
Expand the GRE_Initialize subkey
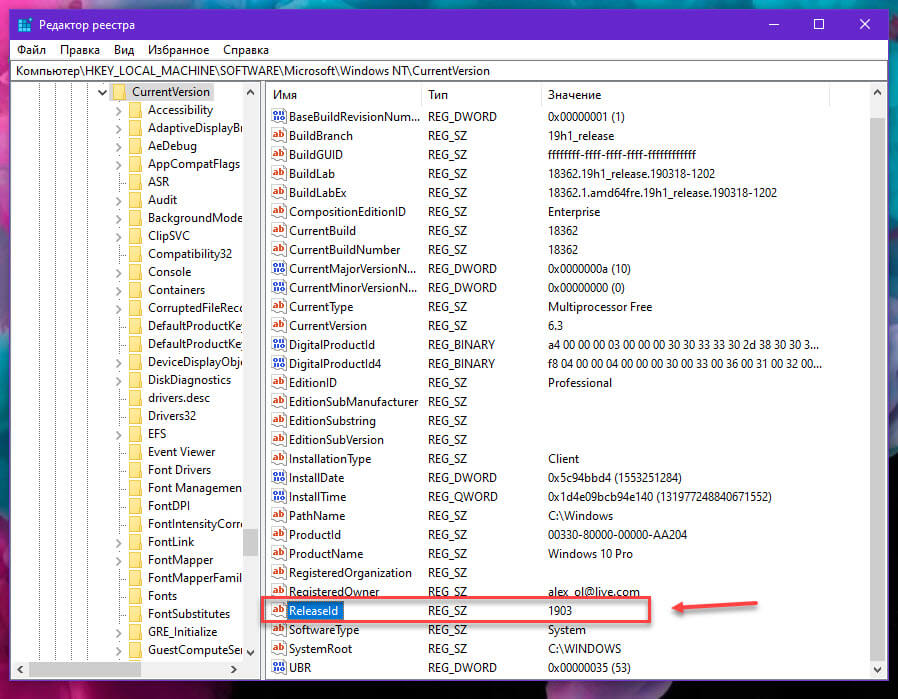pos(118,633)
